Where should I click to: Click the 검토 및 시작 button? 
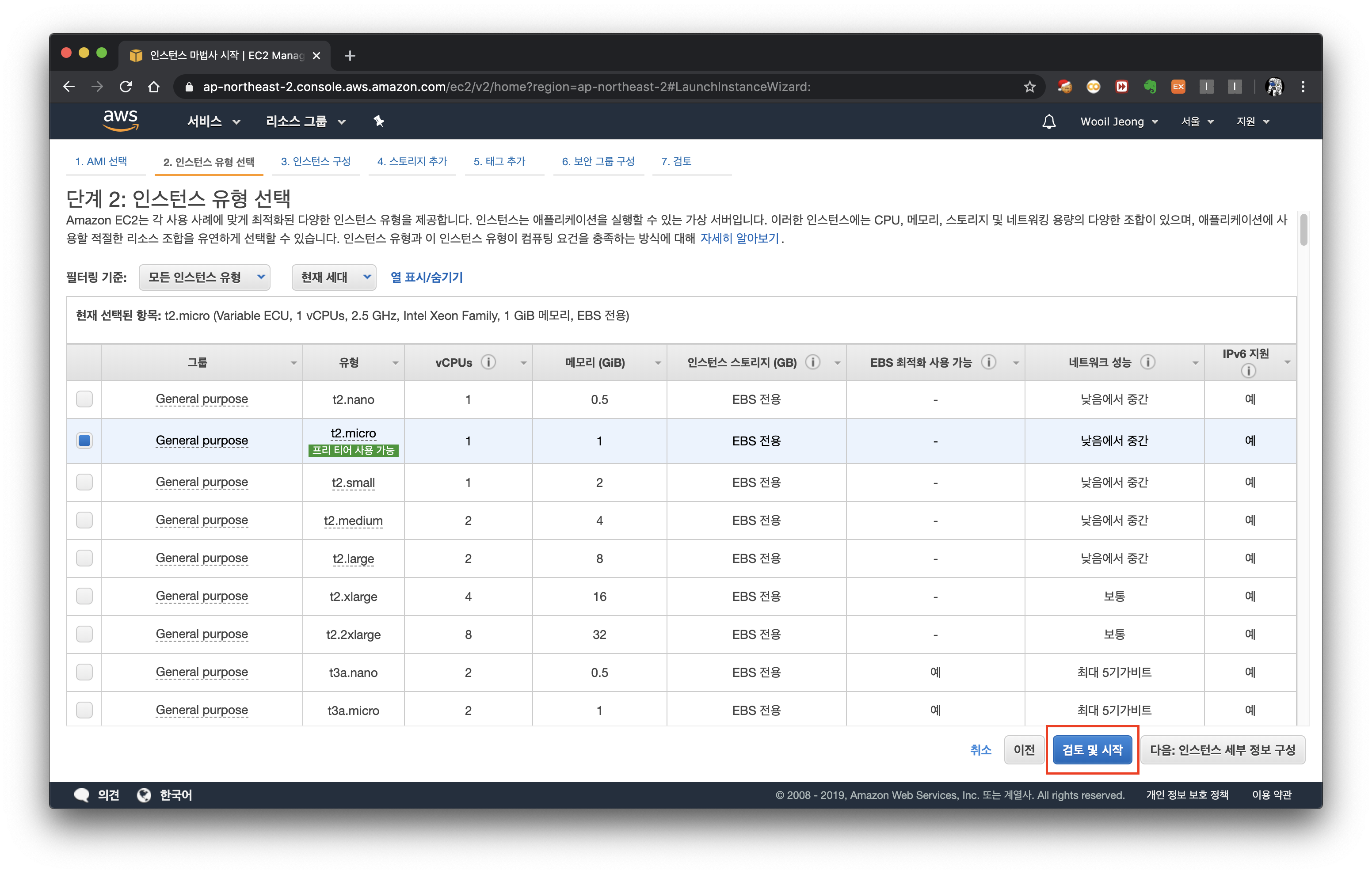point(1092,750)
